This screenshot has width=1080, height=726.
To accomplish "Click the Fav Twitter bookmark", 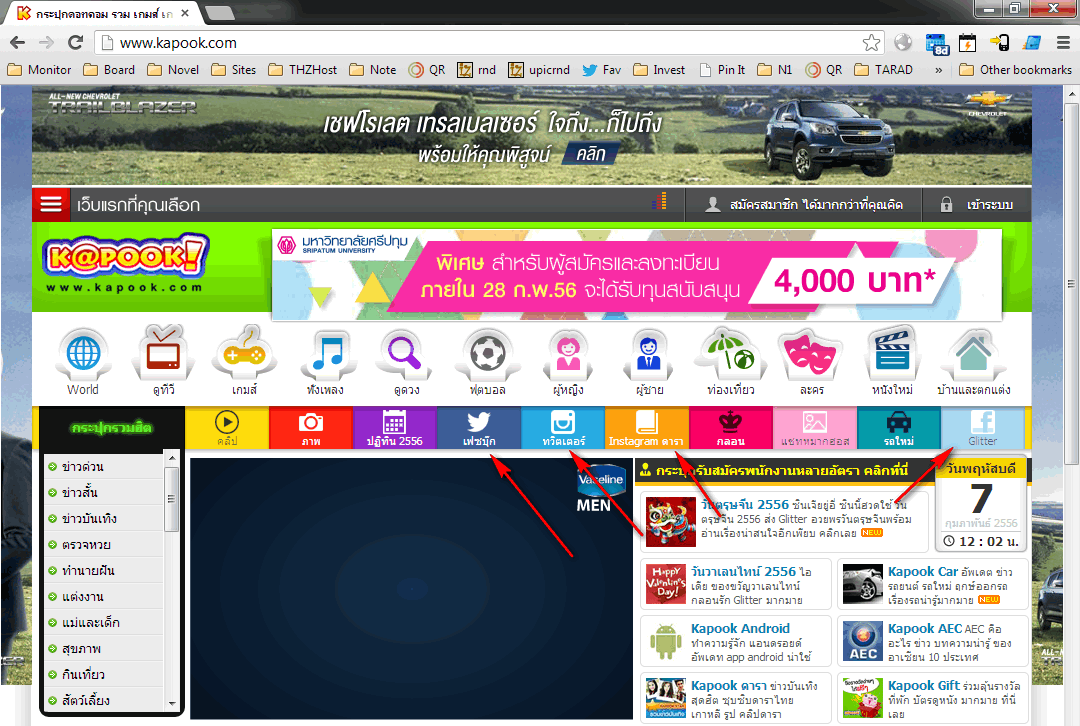I will click(601, 70).
